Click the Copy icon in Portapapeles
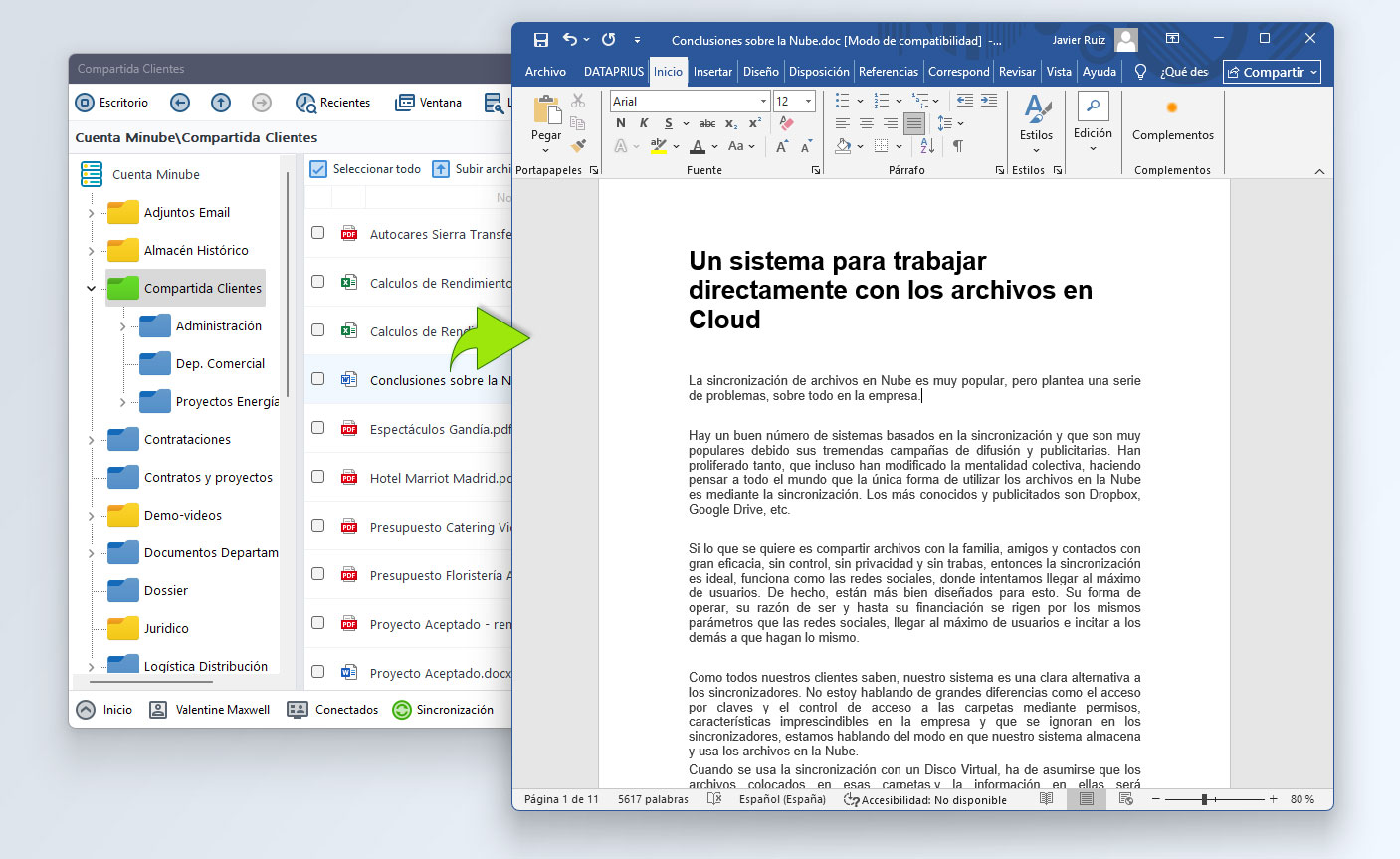The height and width of the screenshot is (859, 1400). 578,123
